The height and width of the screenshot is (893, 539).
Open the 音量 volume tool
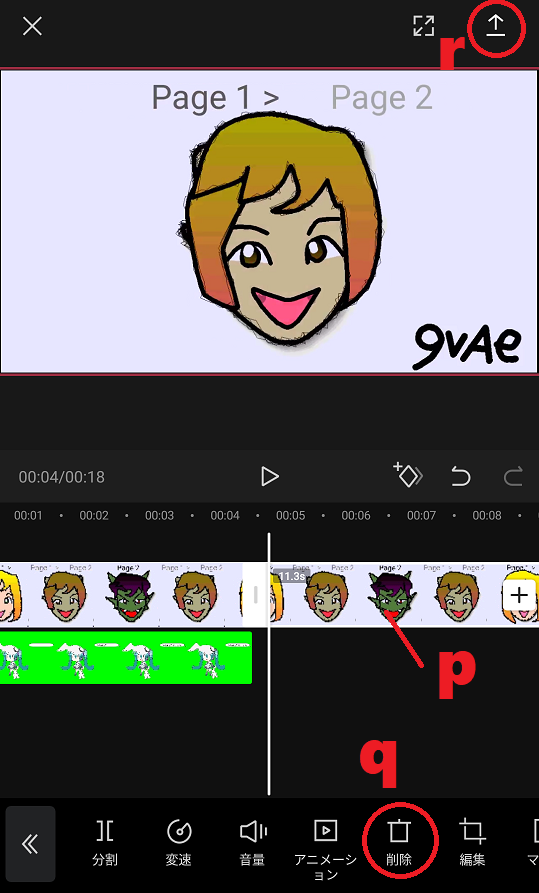(x=252, y=843)
